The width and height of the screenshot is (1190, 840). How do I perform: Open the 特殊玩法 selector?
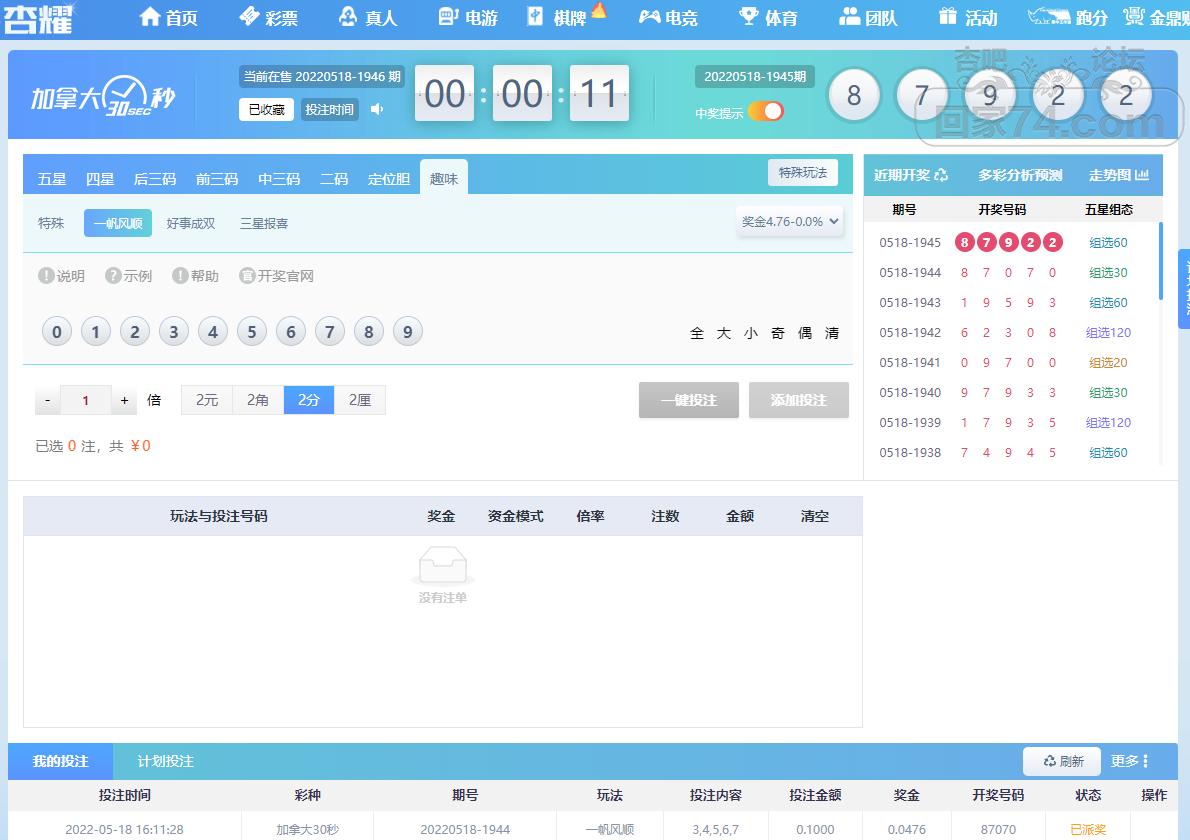pyautogui.click(x=803, y=173)
